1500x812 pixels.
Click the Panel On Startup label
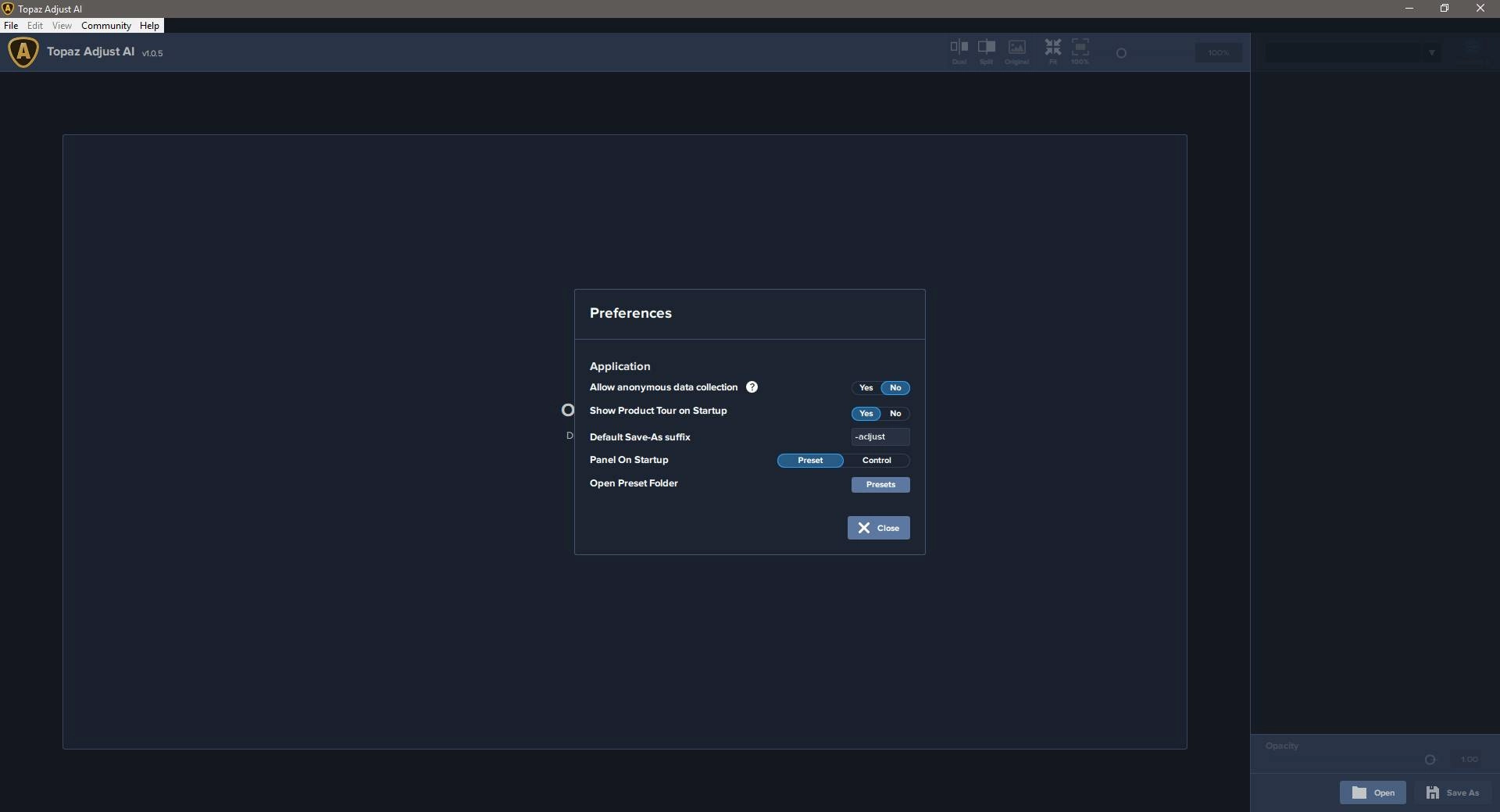tap(629, 460)
